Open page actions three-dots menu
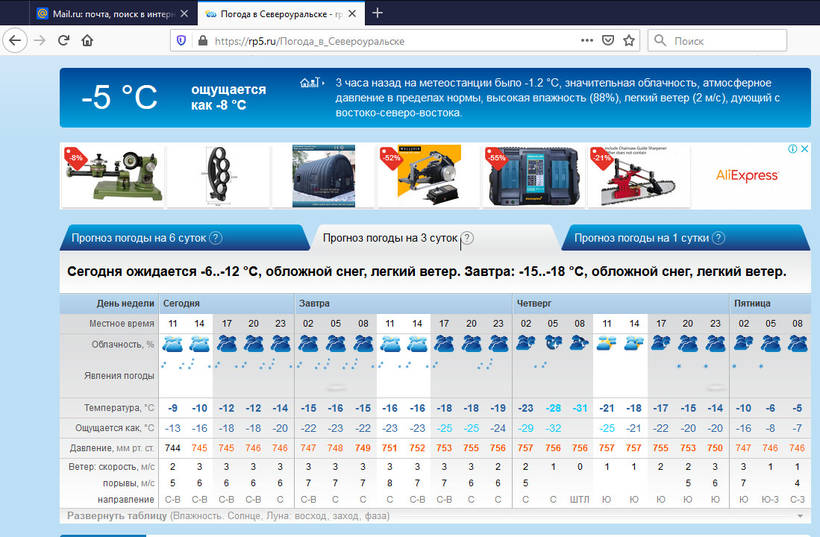The width and height of the screenshot is (820, 537). [x=587, y=41]
